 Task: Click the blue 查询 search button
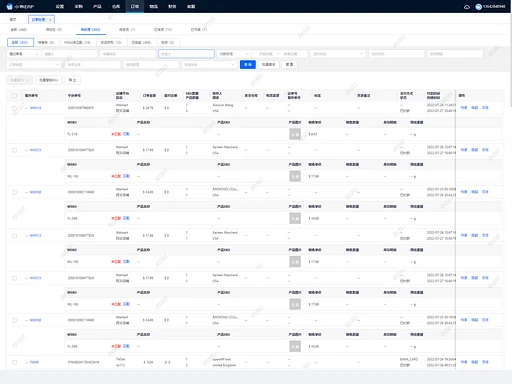(248, 64)
